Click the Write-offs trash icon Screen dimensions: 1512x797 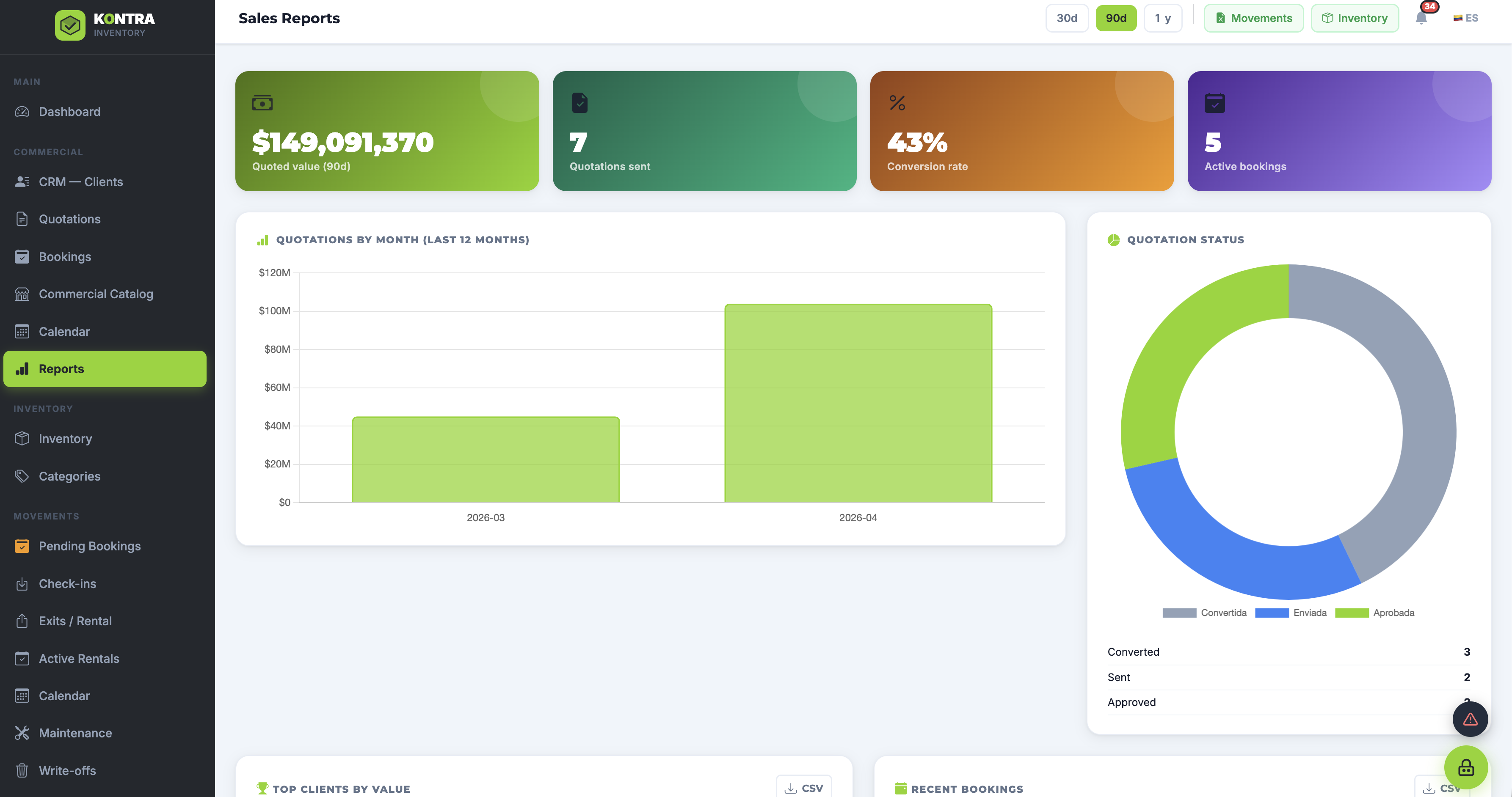pos(22,771)
